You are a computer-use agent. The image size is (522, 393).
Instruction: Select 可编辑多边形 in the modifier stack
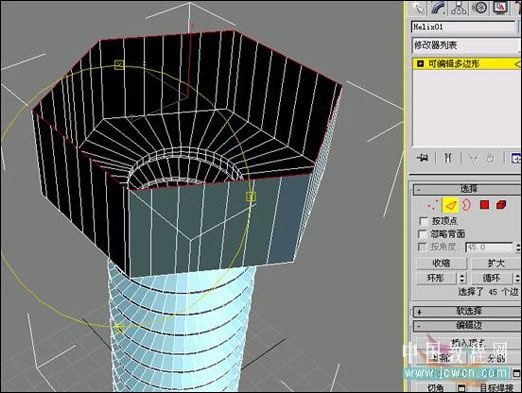(467, 64)
